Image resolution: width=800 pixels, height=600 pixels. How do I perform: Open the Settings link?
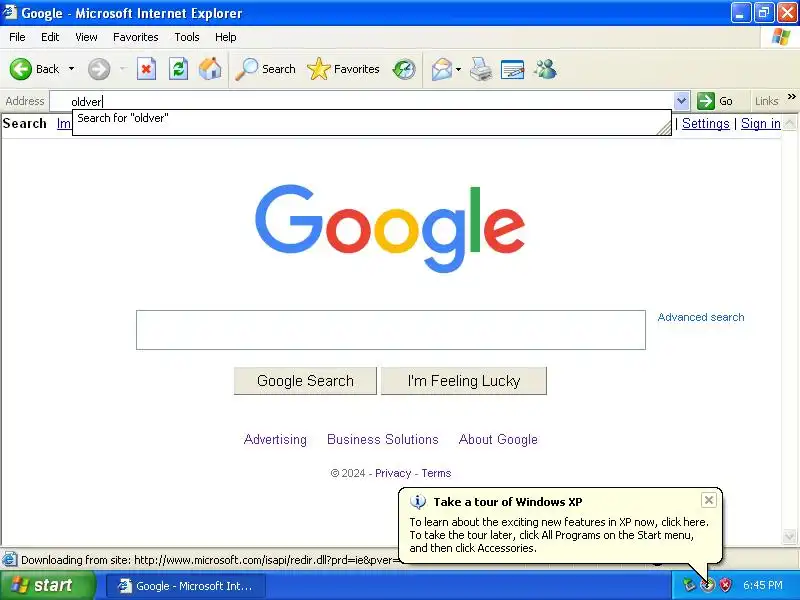tap(706, 123)
